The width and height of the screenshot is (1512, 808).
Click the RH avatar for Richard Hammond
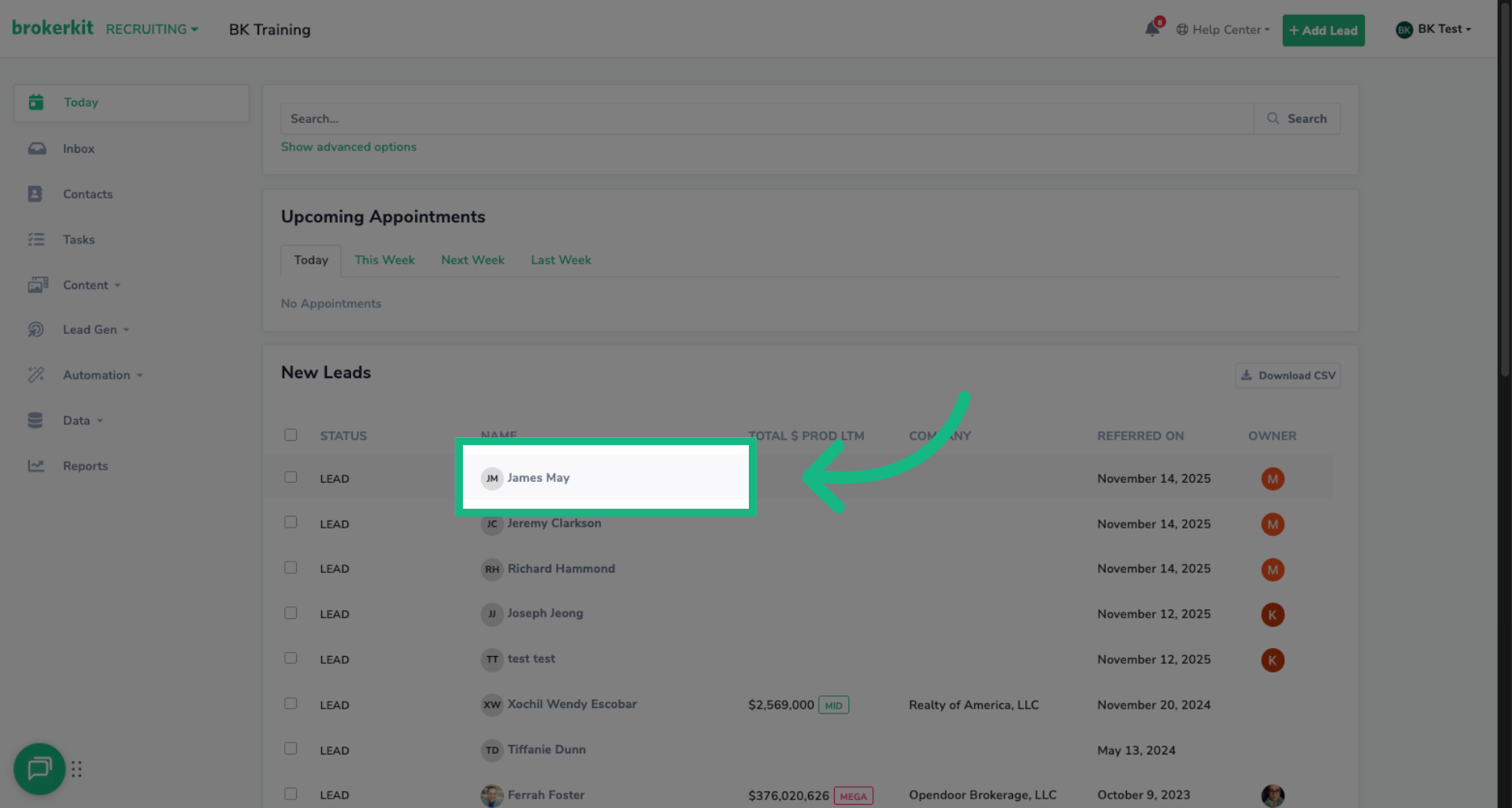coord(492,569)
